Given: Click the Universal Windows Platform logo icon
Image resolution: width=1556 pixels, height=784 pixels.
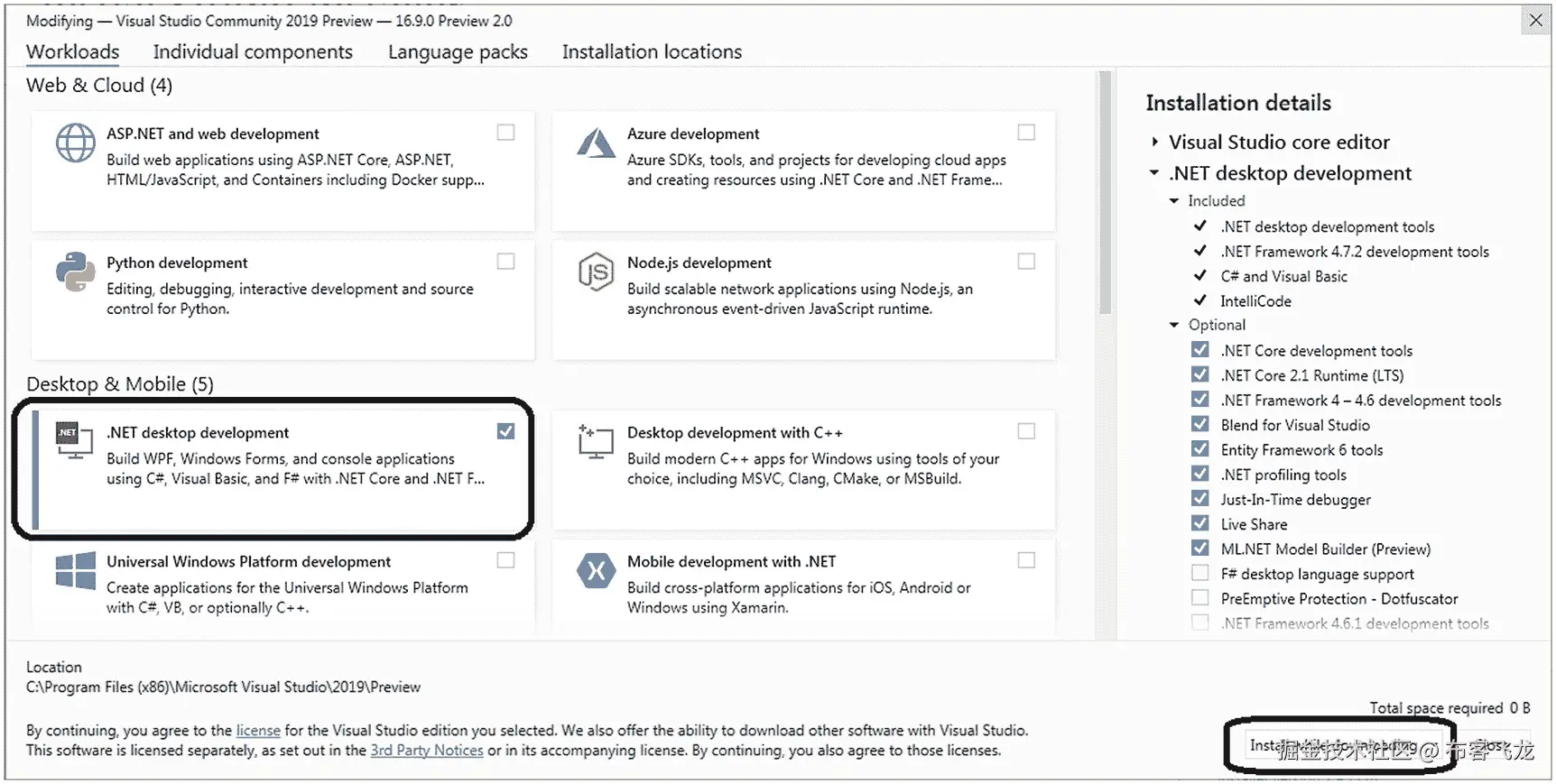Looking at the screenshot, I should pos(75,571).
